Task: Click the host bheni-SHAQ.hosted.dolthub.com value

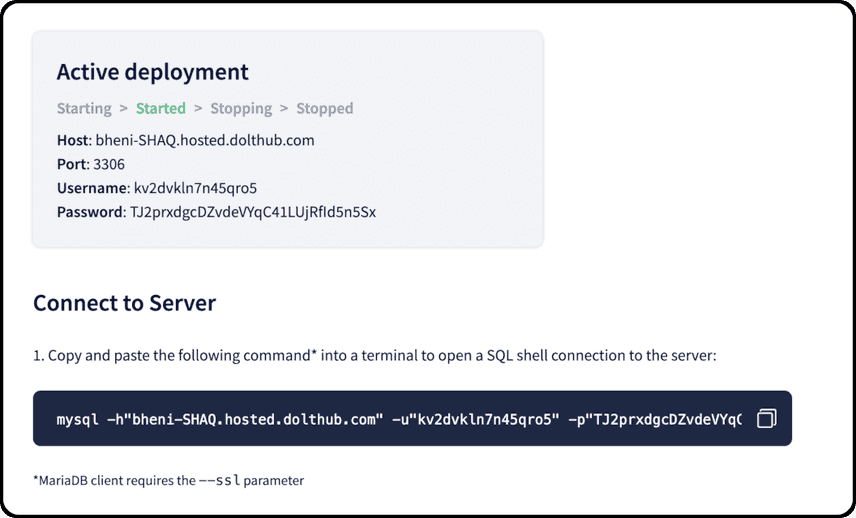Action: pos(205,140)
